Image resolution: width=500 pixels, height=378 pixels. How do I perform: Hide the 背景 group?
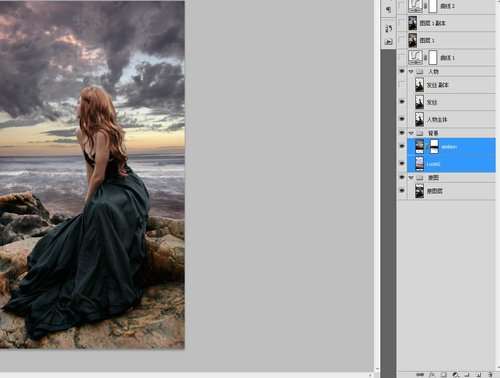[x=402, y=133]
